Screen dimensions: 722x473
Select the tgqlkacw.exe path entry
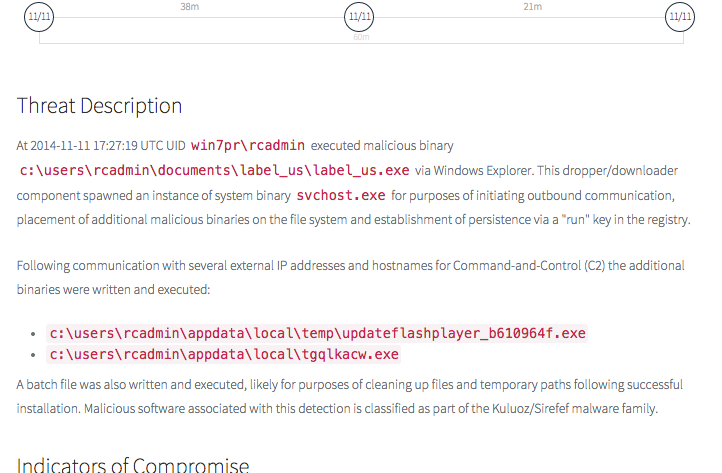pyautogui.click(x=223, y=354)
